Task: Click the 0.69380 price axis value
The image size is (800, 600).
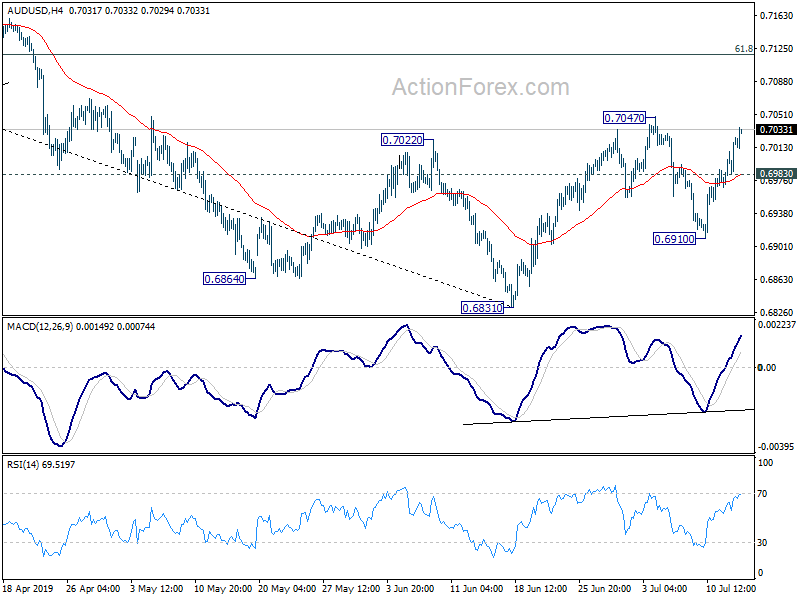Action: [x=777, y=213]
